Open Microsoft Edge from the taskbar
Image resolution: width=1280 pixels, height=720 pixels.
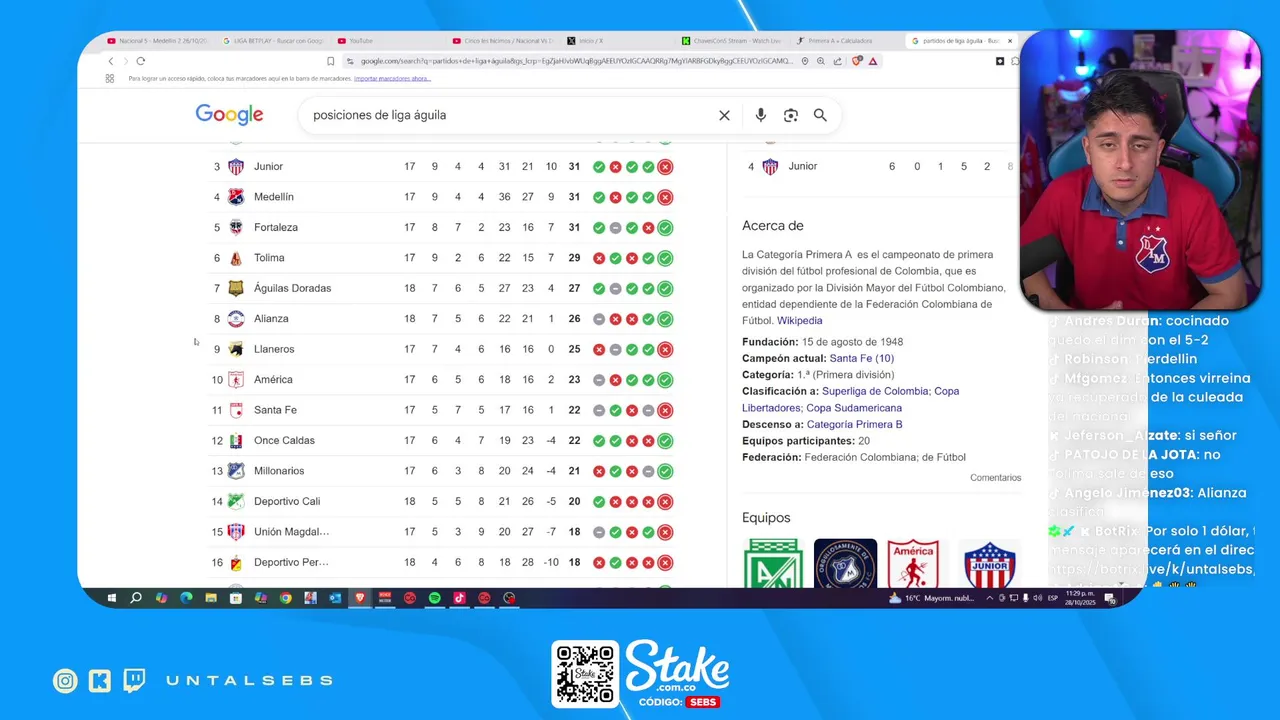click(x=186, y=598)
